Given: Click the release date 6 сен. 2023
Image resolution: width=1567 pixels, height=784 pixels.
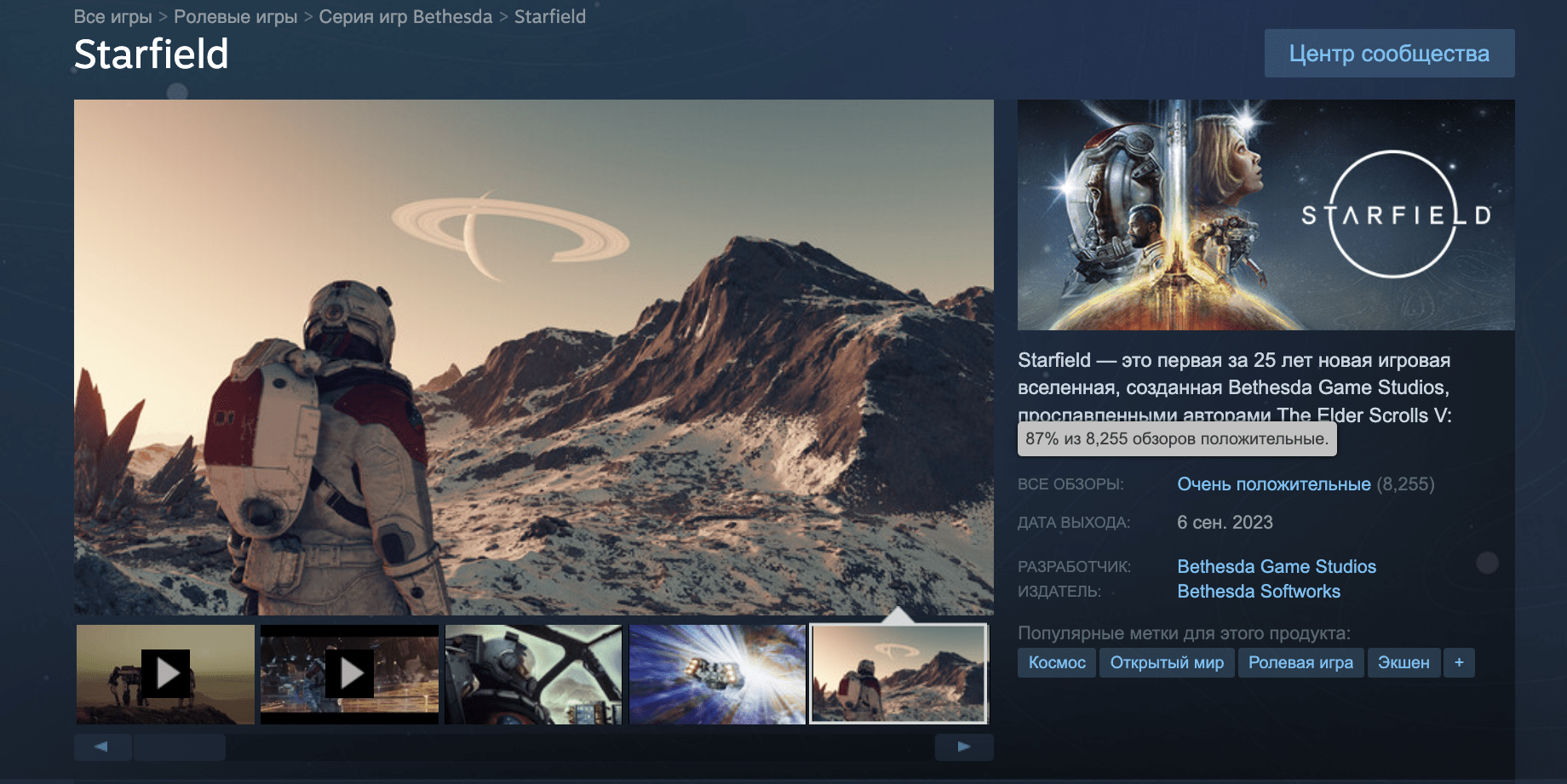Looking at the screenshot, I should click(1225, 523).
